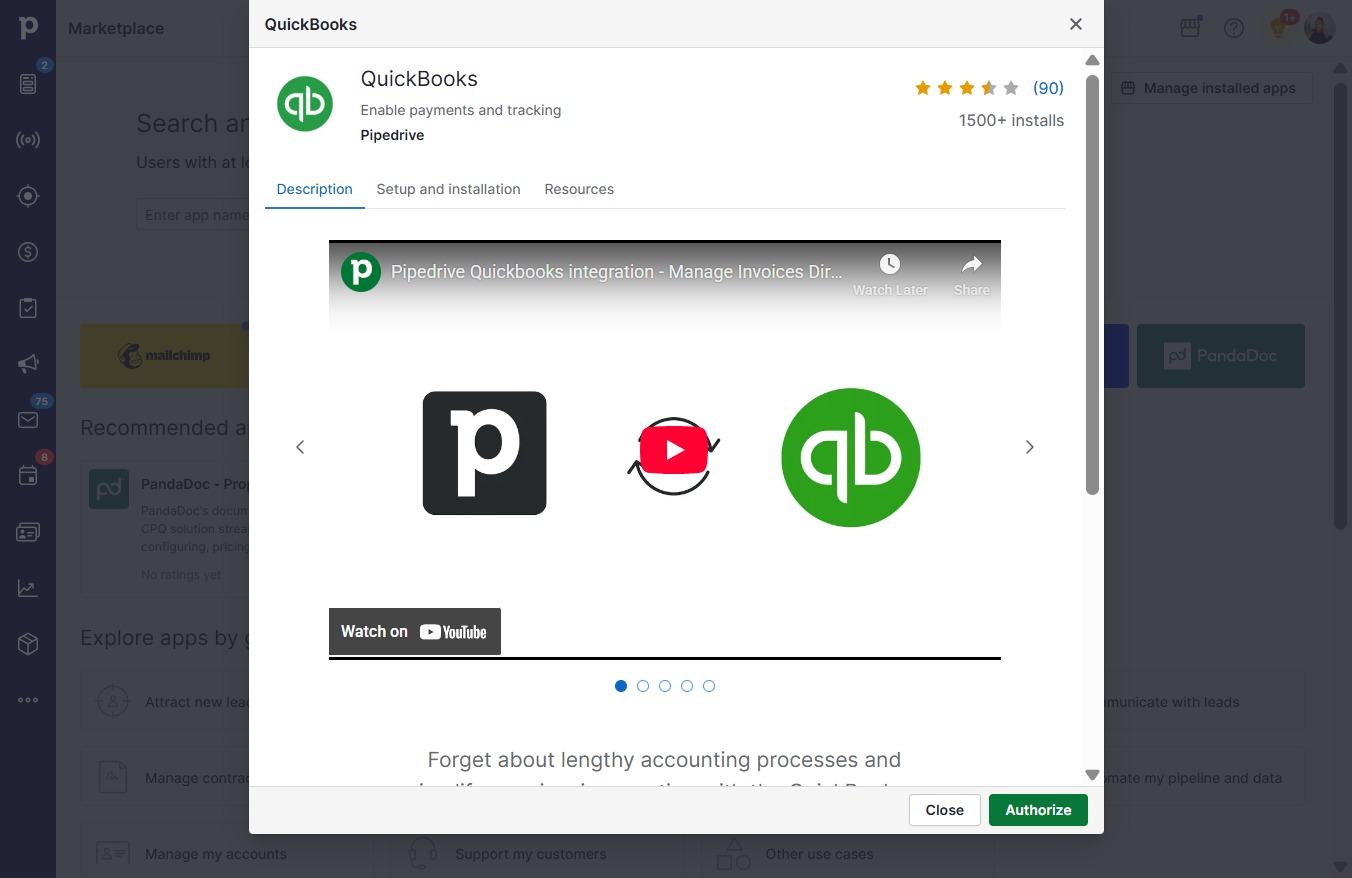Click the Enter app name search field
Image resolution: width=1352 pixels, height=878 pixels.
[192, 215]
